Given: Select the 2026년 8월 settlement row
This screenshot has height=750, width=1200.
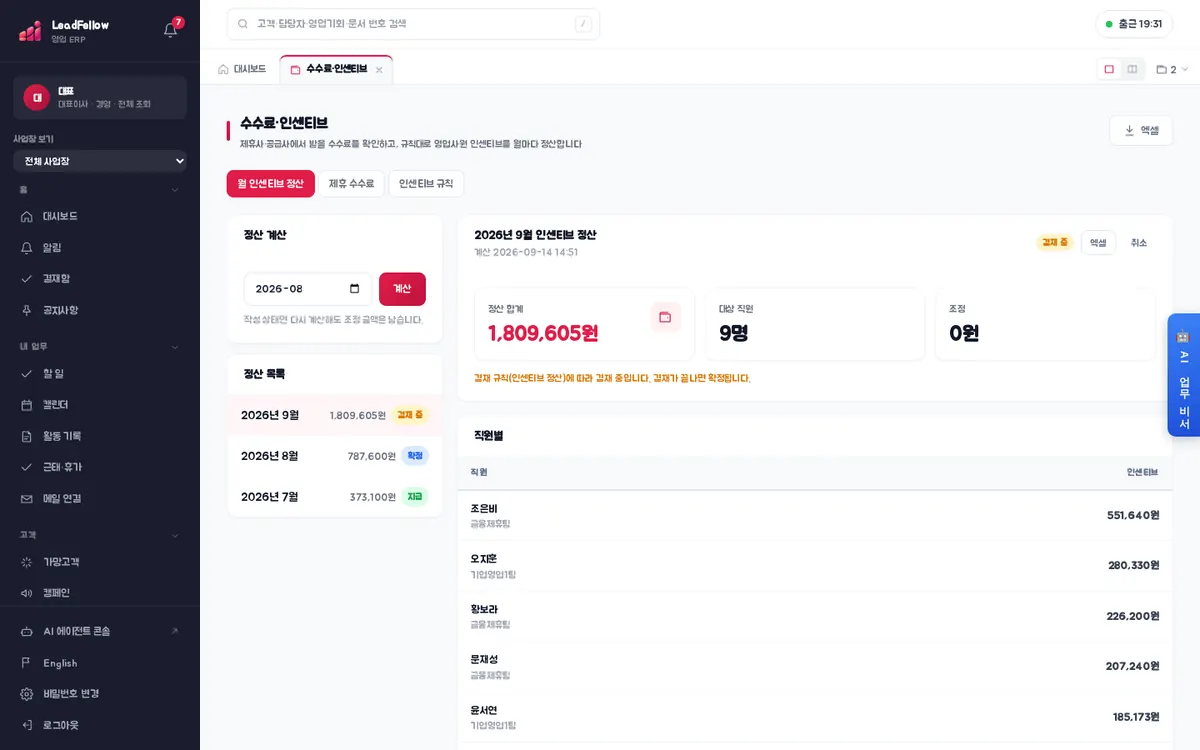Looking at the screenshot, I should coord(335,455).
